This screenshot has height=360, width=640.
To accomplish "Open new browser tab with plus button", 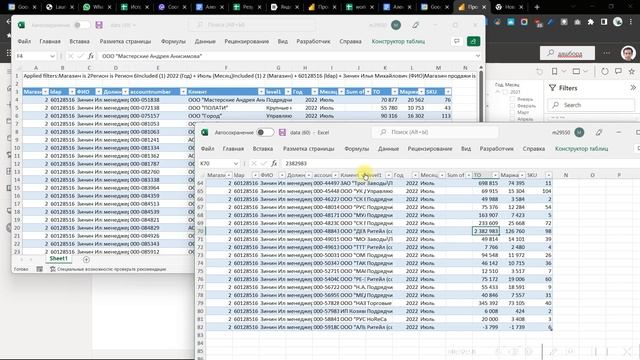I will pos(537,7).
